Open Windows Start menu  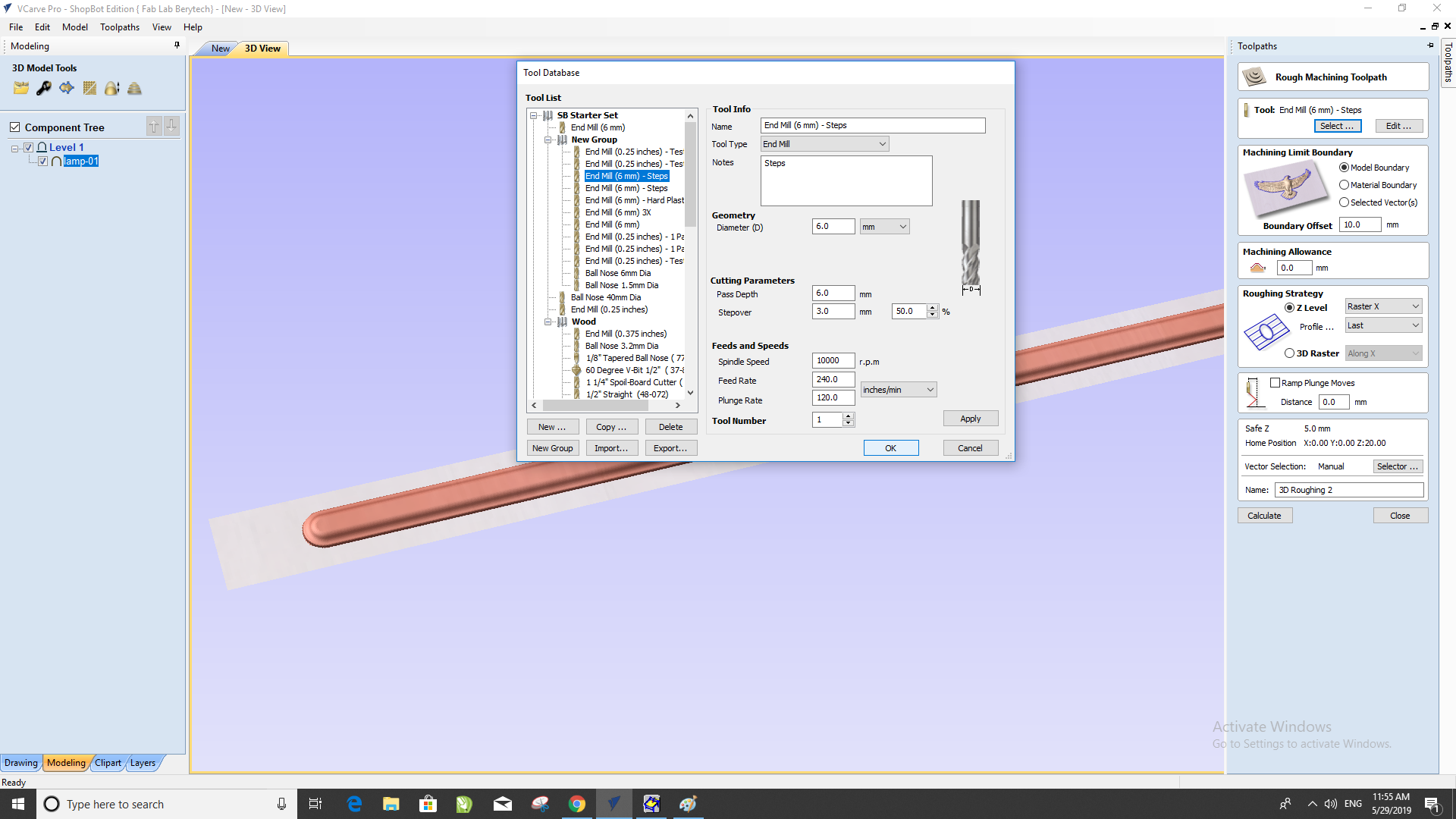[x=18, y=804]
